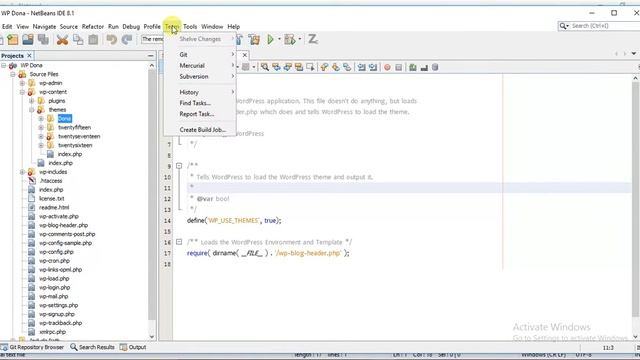
Task: Click the Find Selection magnifier icon
Action: [265, 67]
